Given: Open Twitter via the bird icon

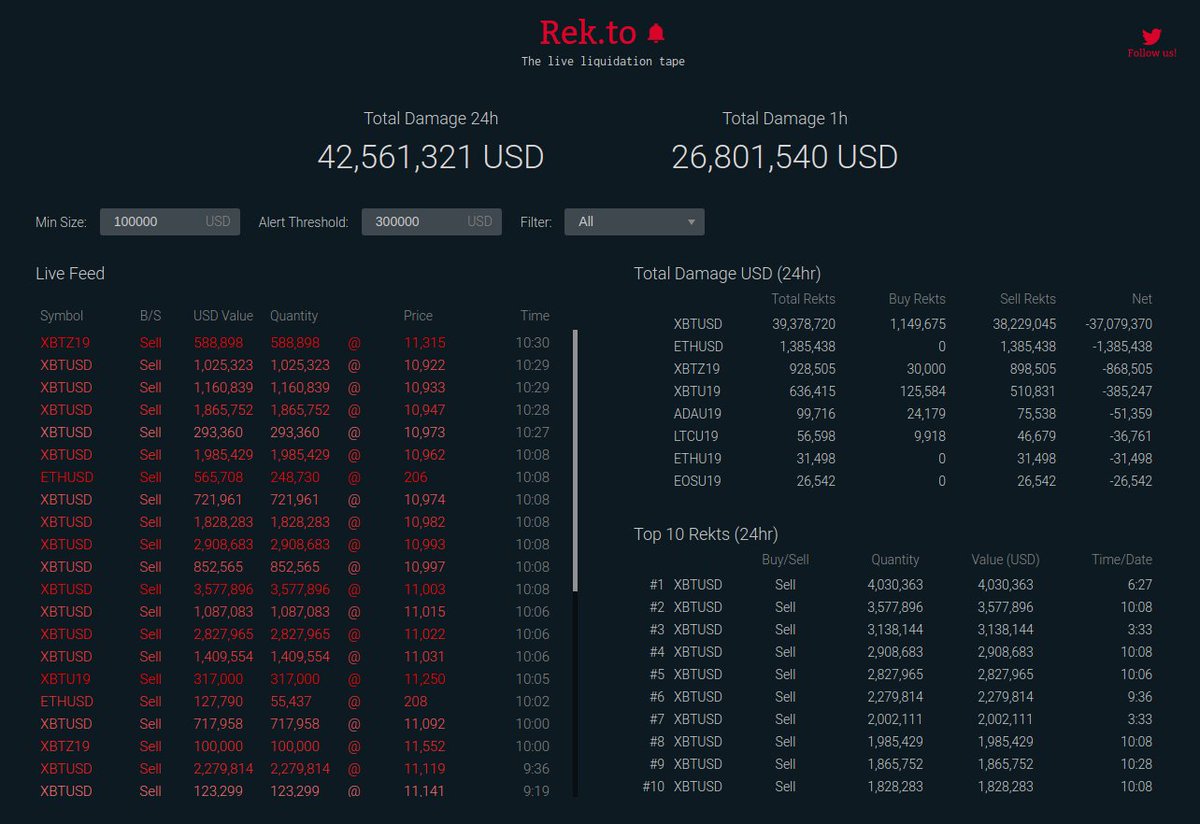Looking at the screenshot, I should click(1151, 36).
